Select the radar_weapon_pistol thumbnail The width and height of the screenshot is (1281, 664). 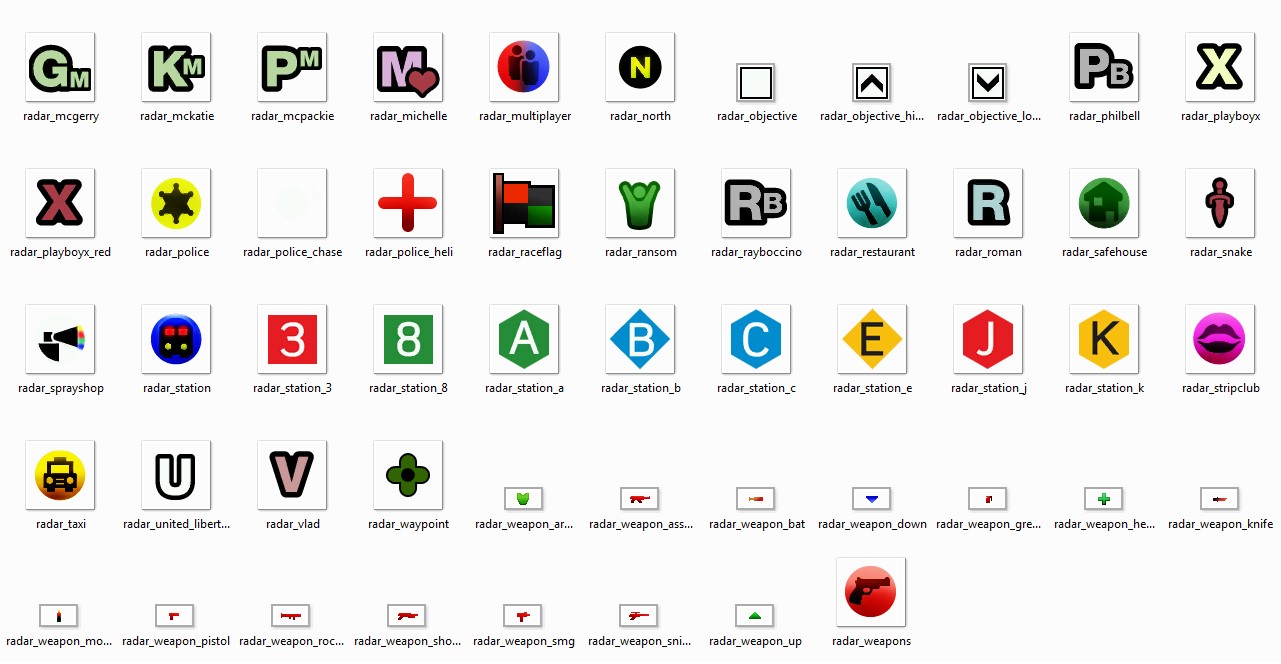point(175,615)
